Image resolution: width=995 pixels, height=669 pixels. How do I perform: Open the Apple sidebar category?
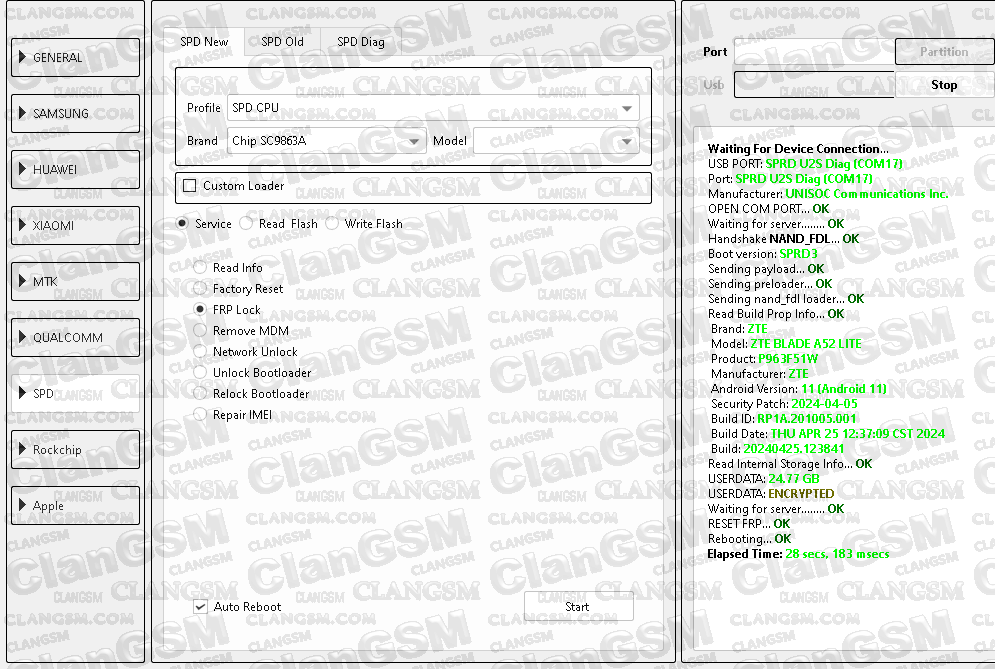[75, 506]
